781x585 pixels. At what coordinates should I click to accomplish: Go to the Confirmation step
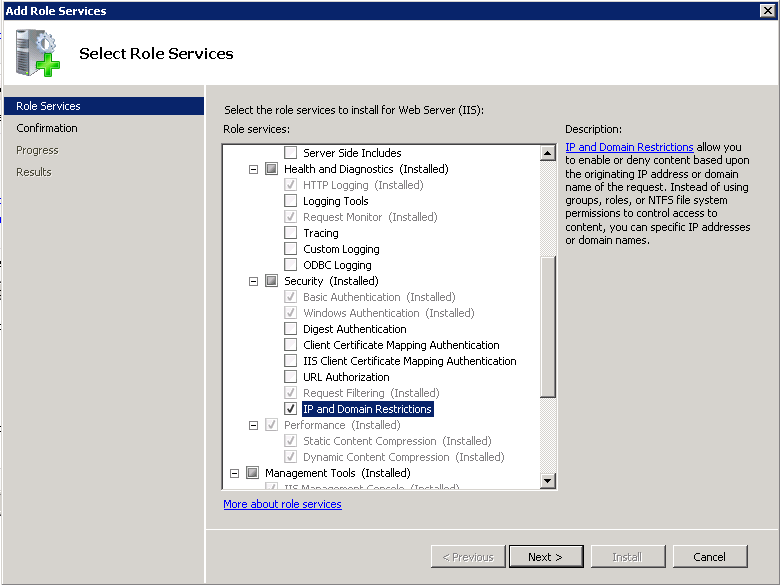pyautogui.click(x=47, y=128)
